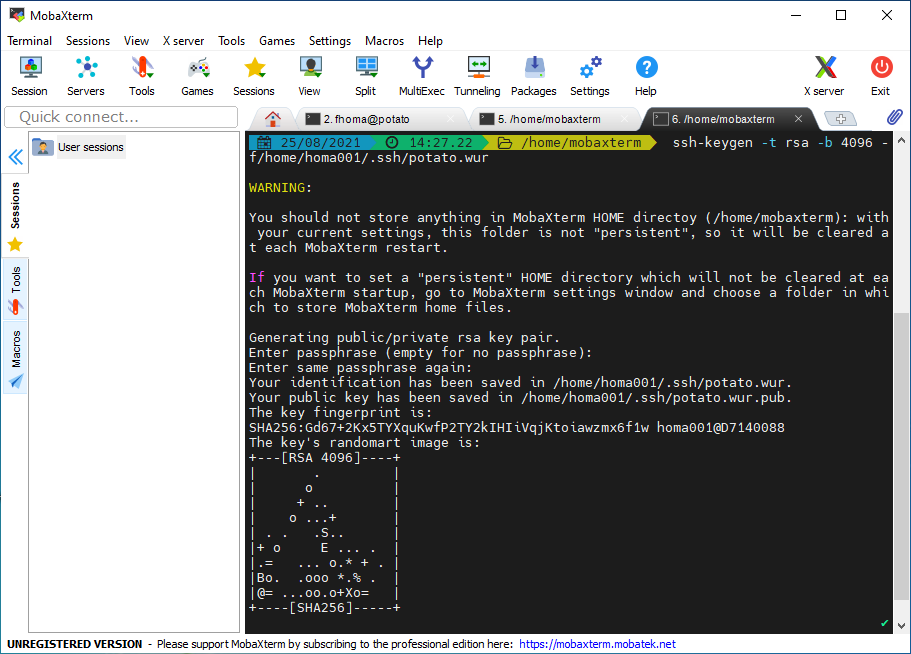911x654 pixels.
Task: Click terminal scrollbar up arrow
Action: point(901,141)
